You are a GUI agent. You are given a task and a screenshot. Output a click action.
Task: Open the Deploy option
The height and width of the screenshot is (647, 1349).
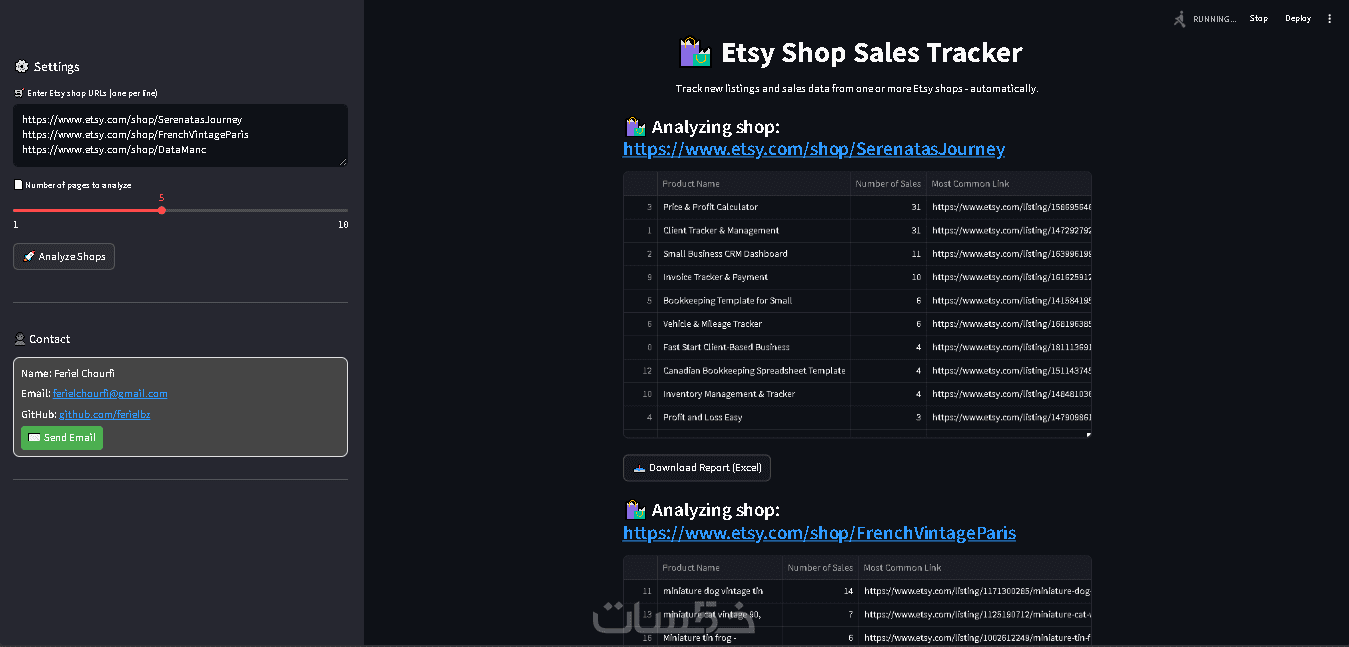pyautogui.click(x=1298, y=18)
